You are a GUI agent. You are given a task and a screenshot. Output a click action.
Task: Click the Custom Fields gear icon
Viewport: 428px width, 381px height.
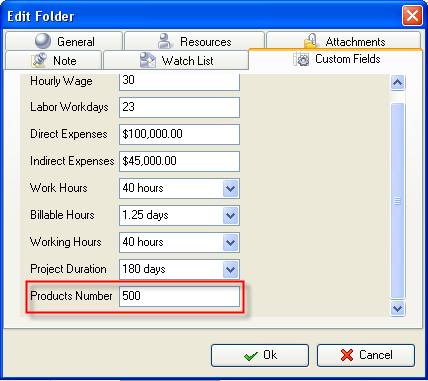pos(301,59)
